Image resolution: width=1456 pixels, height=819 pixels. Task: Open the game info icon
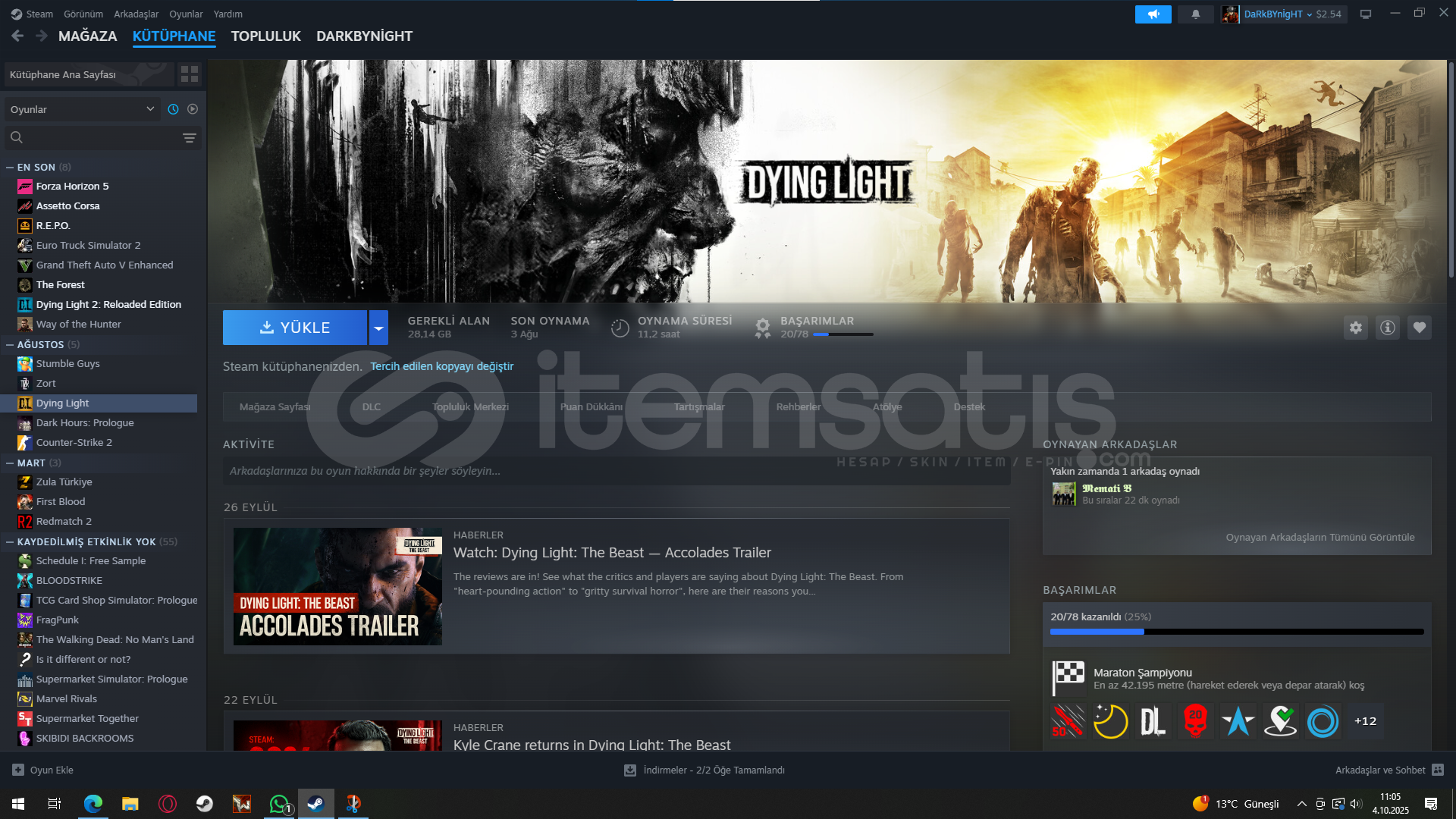[1388, 328]
